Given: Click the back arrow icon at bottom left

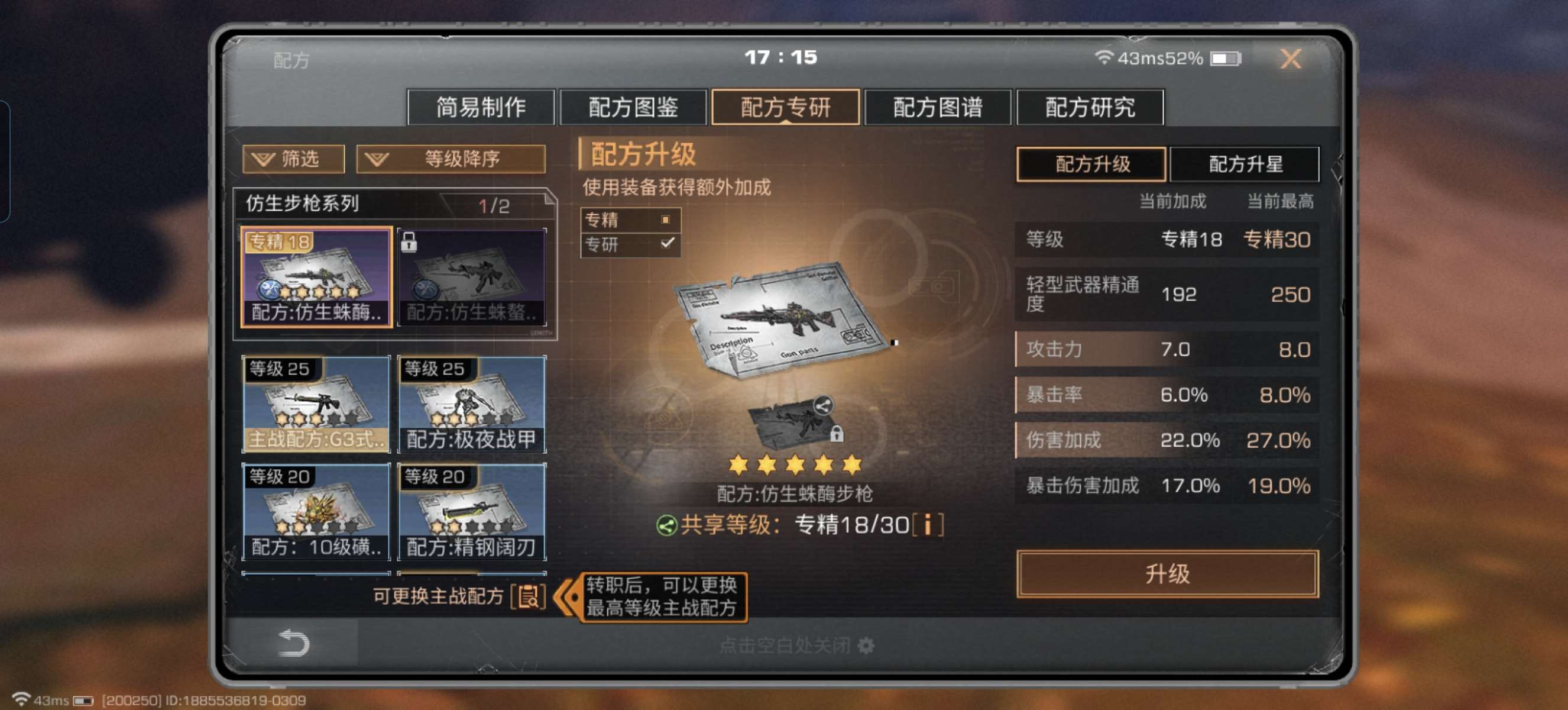Looking at the screenshot, I should click(293, 643).
